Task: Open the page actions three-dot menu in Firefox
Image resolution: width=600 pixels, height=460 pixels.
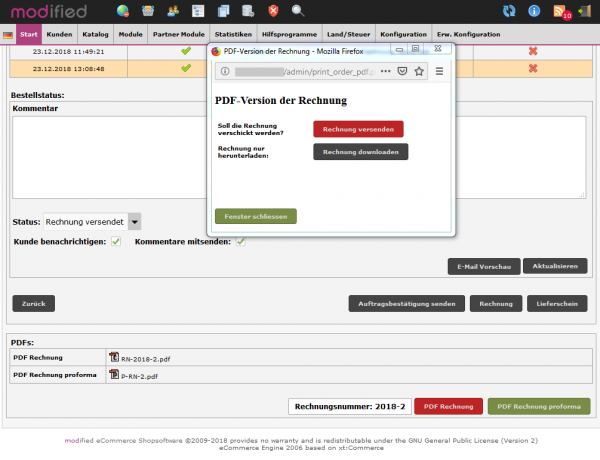Action: pos(386,71)
